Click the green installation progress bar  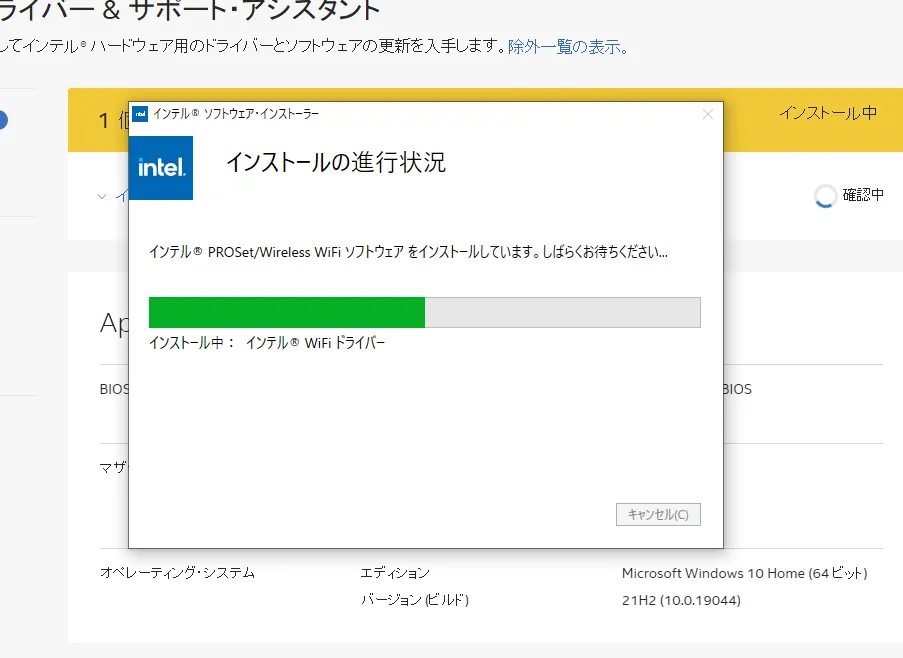point(425,313)
